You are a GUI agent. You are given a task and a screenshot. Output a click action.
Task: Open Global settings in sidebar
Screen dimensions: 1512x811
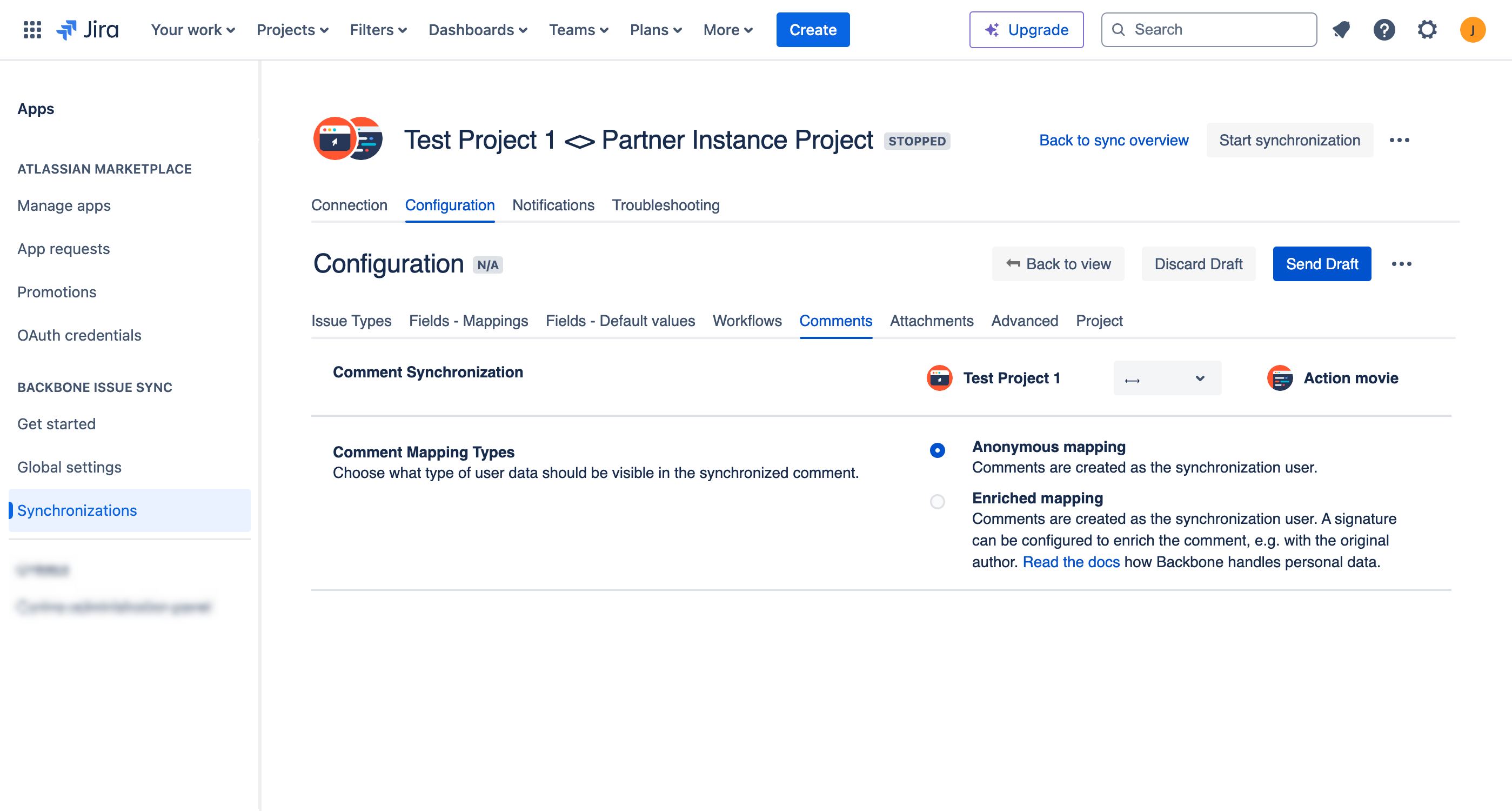coord(69,467)
